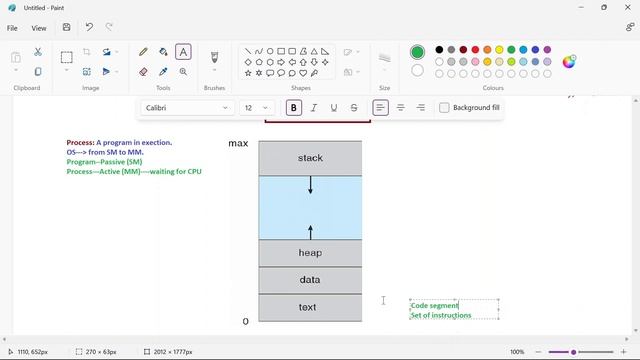Click the vertical scrollbar down arrow
Viewport: 640px width, 360px height.
(x=636, y=331)
